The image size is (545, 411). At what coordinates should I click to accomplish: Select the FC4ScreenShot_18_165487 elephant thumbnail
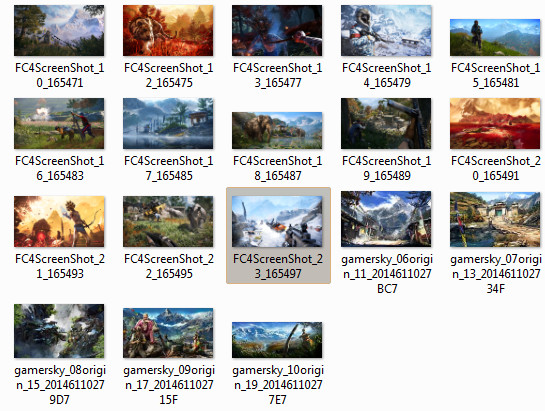tap(277, 130)
